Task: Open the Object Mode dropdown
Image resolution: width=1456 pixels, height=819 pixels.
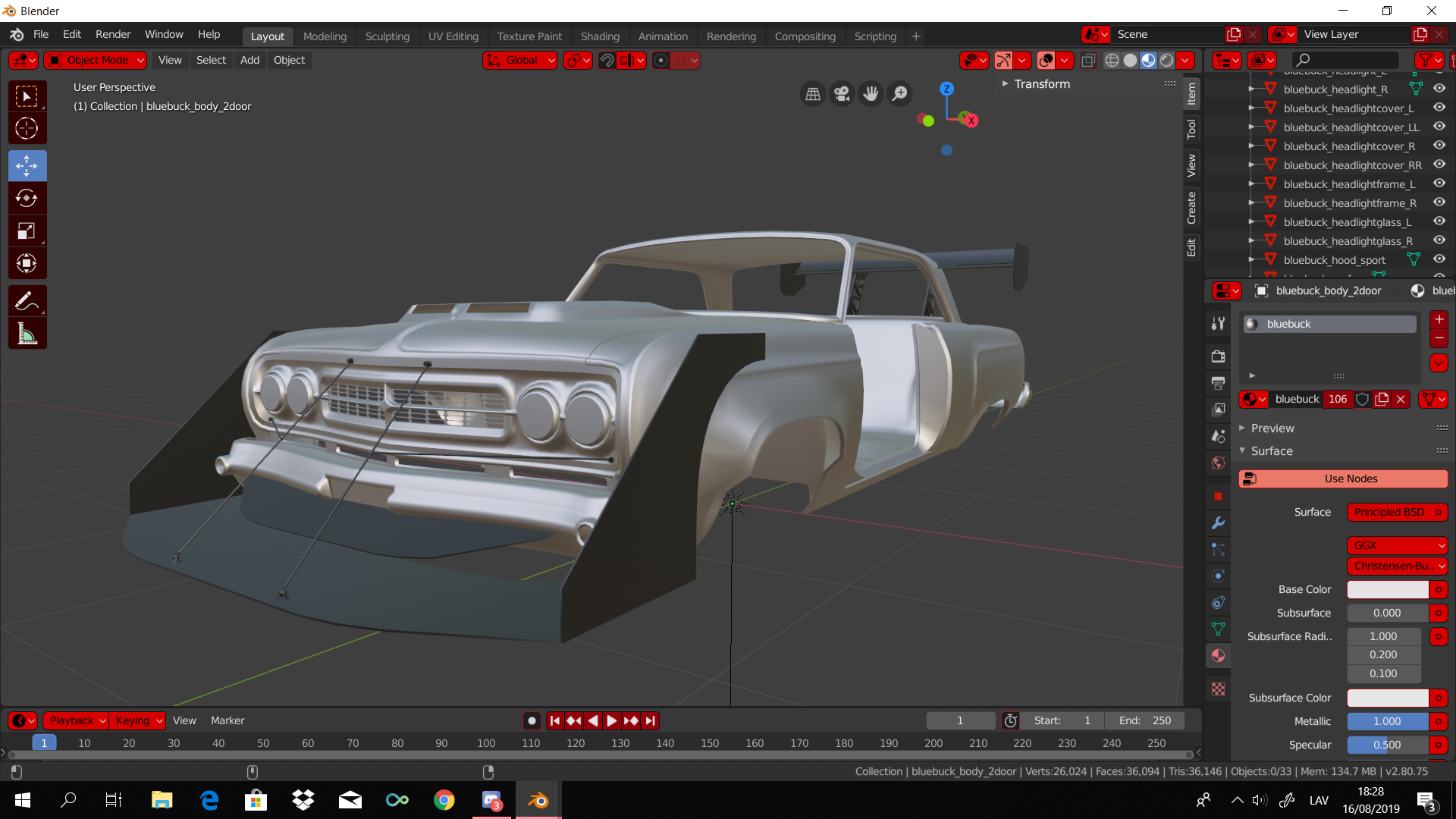Action: click(96, 61)
